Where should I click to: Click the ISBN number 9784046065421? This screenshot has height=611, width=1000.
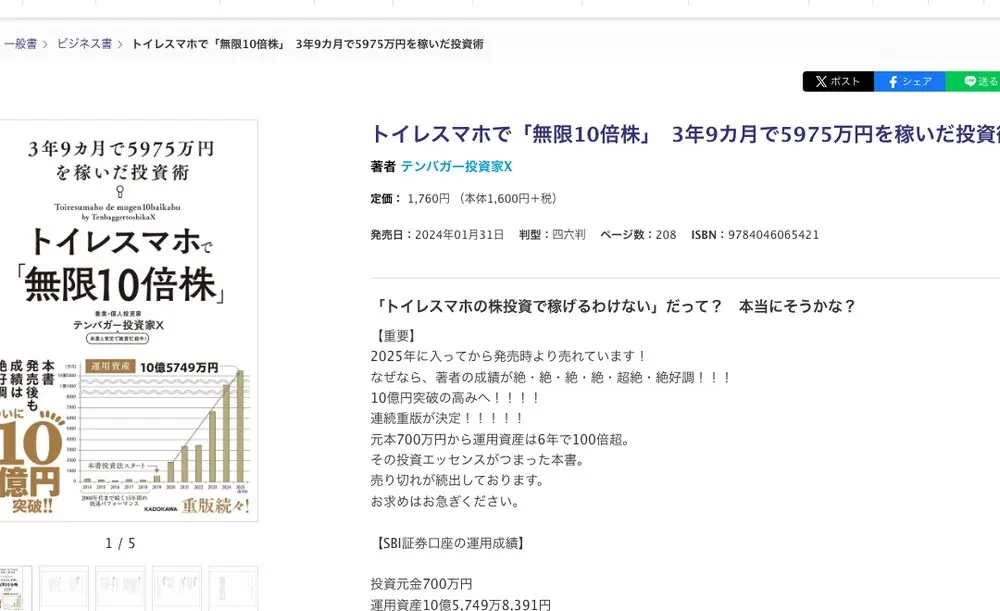(x=774, y=235)
